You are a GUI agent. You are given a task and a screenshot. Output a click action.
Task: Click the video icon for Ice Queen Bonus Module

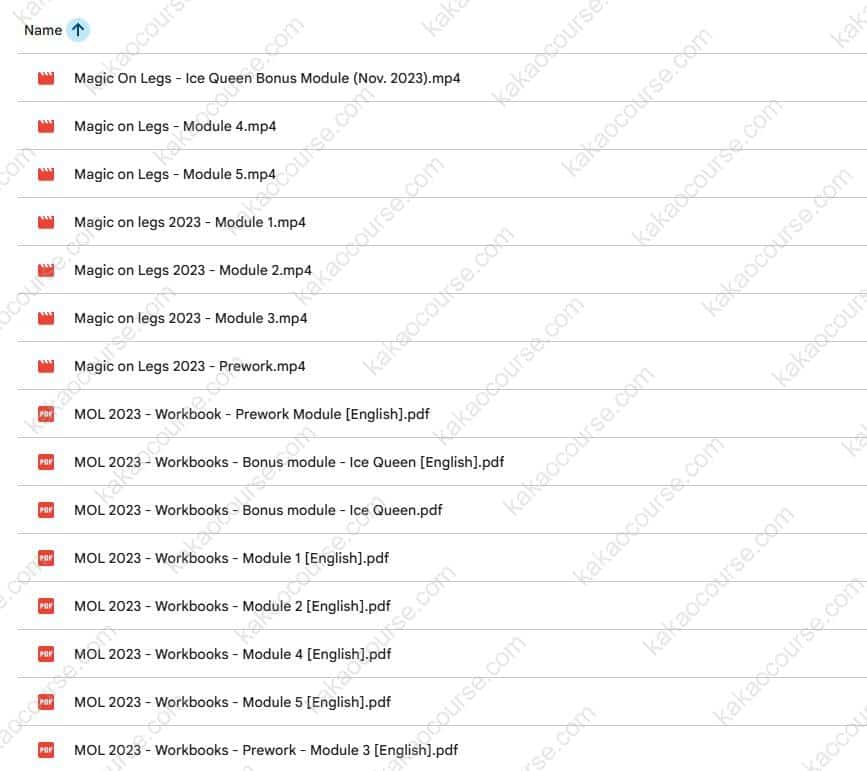45,78
